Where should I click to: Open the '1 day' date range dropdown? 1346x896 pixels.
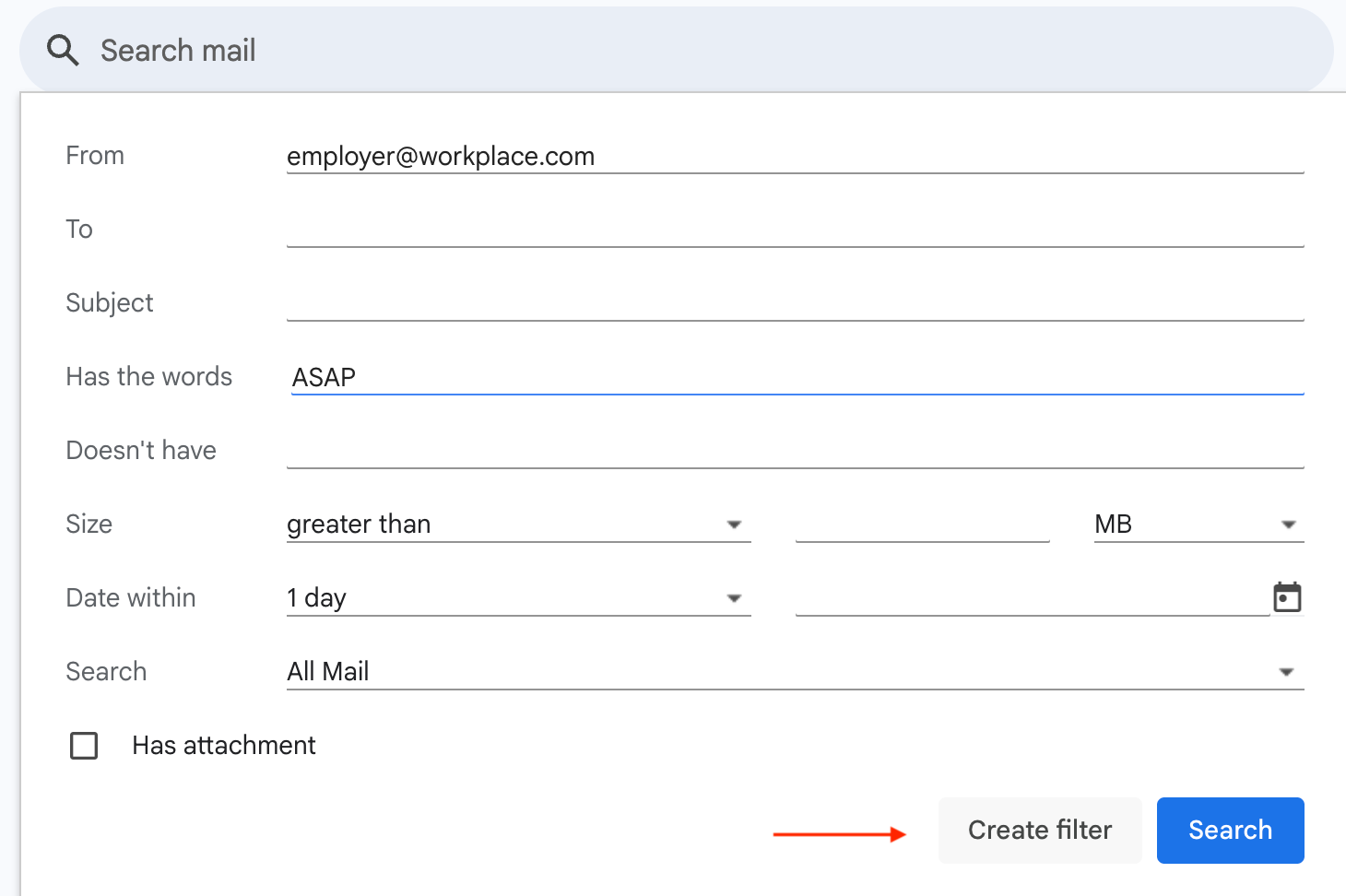tap(517, 597)
